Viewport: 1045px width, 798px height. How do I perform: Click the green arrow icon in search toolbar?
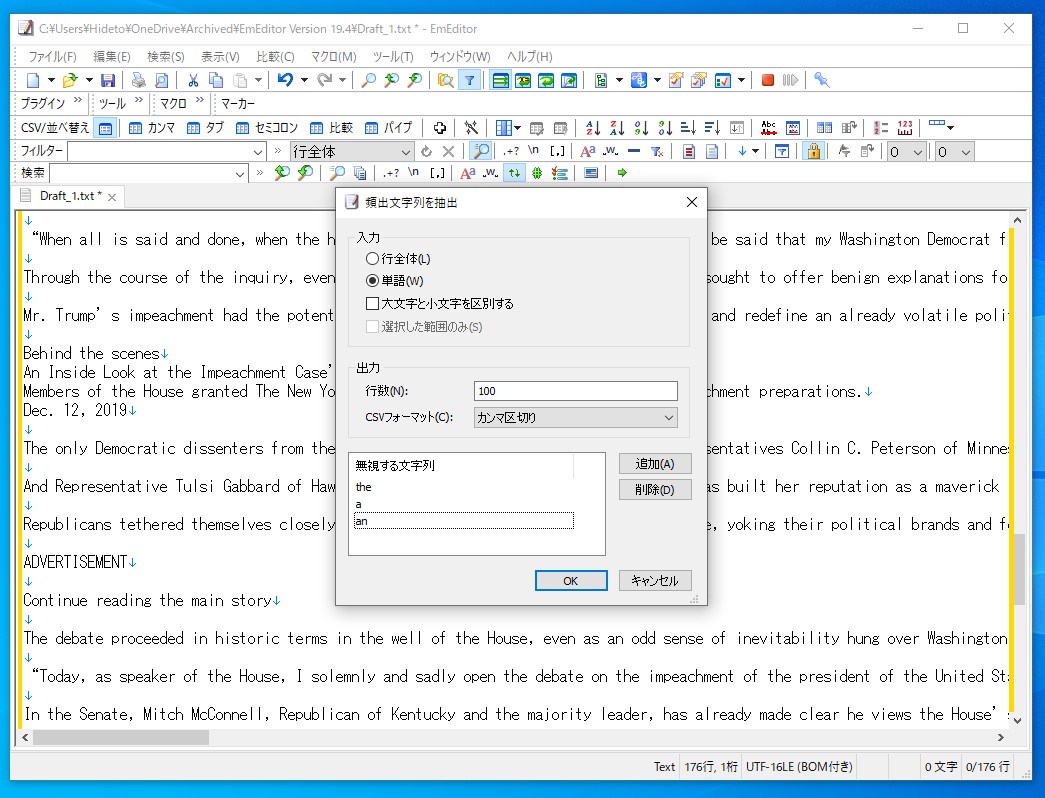[622, 173]
